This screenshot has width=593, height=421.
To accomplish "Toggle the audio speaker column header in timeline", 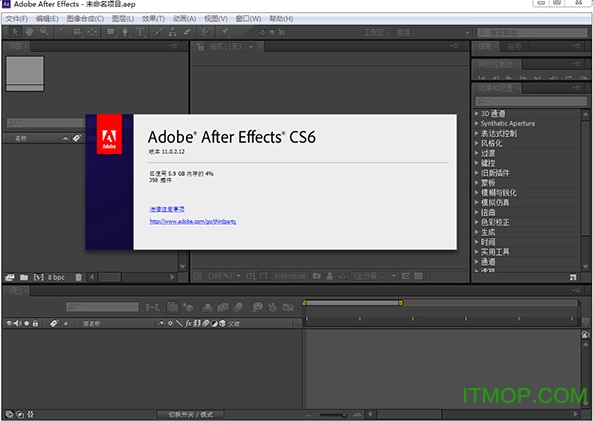I will (18, 323).
